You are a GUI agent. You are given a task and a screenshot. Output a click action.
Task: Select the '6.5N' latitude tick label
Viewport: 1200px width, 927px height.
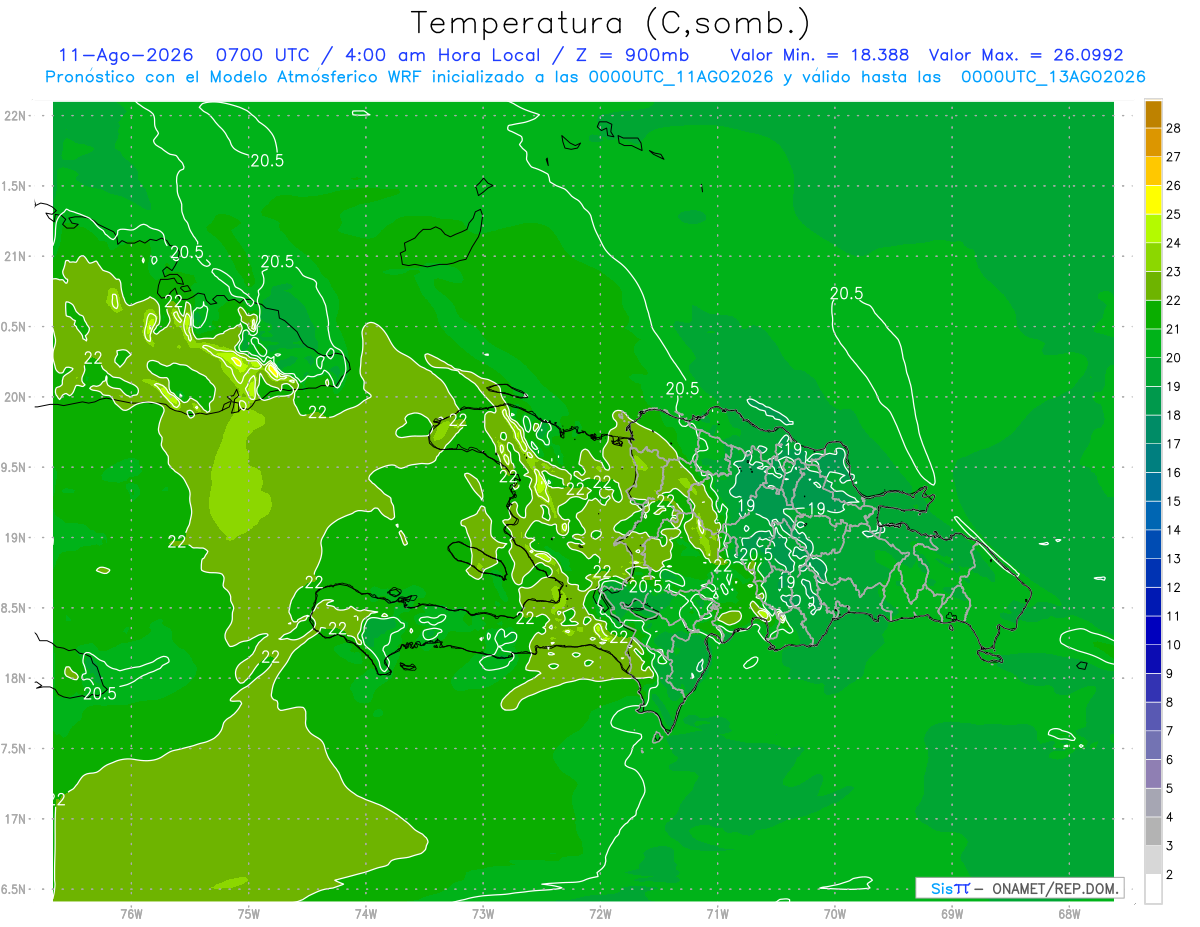[16, 890]
